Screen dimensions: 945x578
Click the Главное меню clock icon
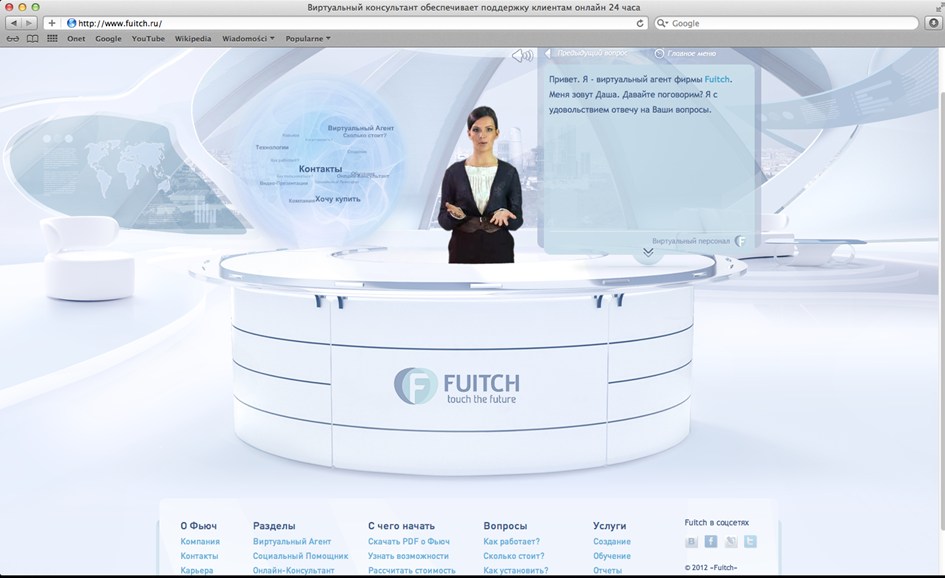pos(659,54)
